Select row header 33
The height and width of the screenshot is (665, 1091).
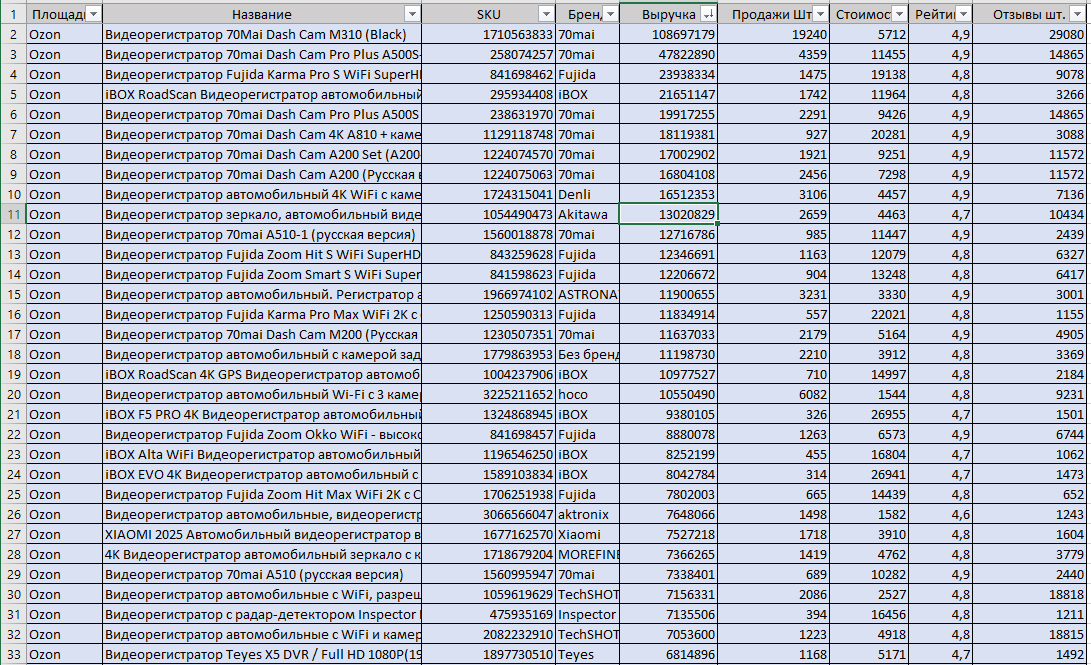(13, 655)
